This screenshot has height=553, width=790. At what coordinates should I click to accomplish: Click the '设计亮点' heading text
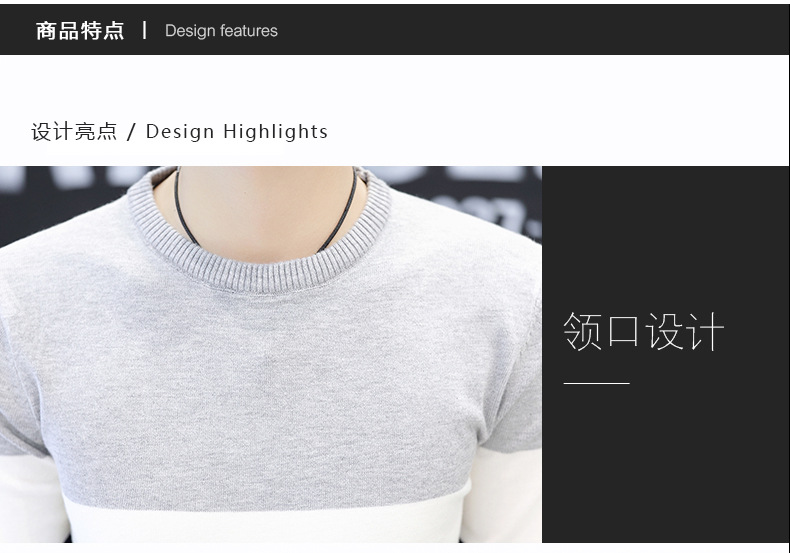74,131
